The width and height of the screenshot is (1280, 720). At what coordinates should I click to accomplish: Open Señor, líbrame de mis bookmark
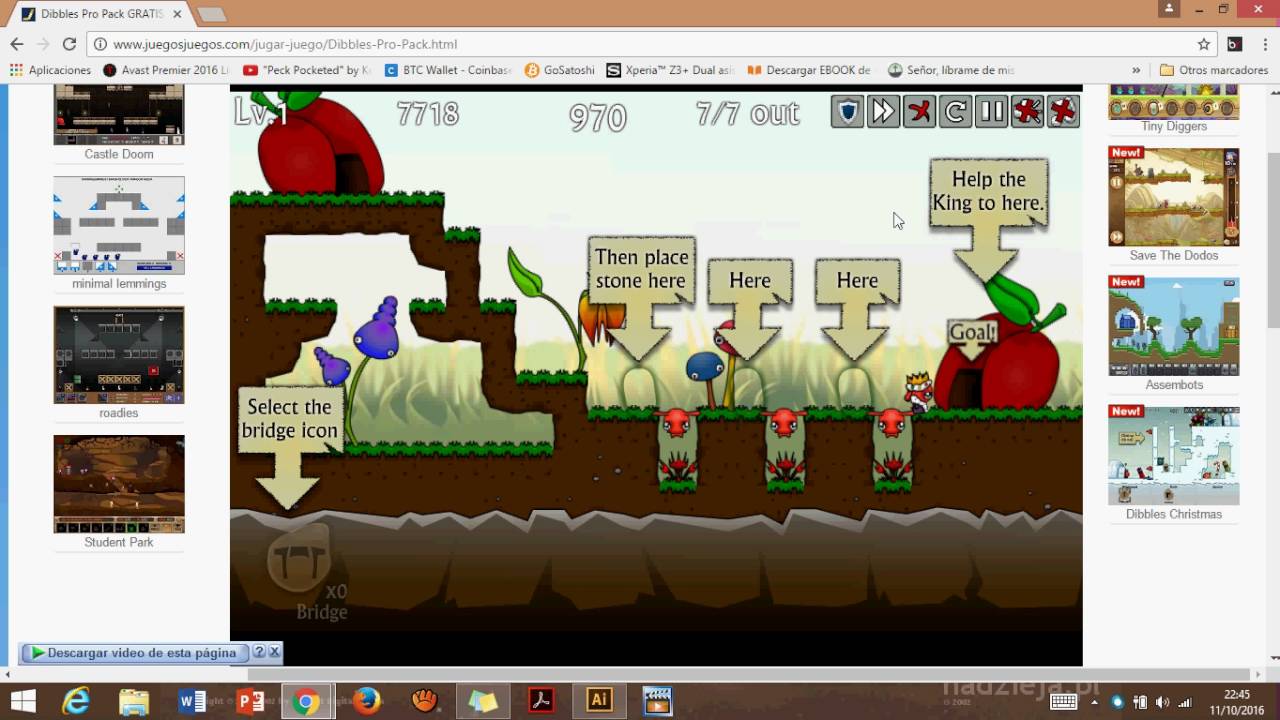951,70
